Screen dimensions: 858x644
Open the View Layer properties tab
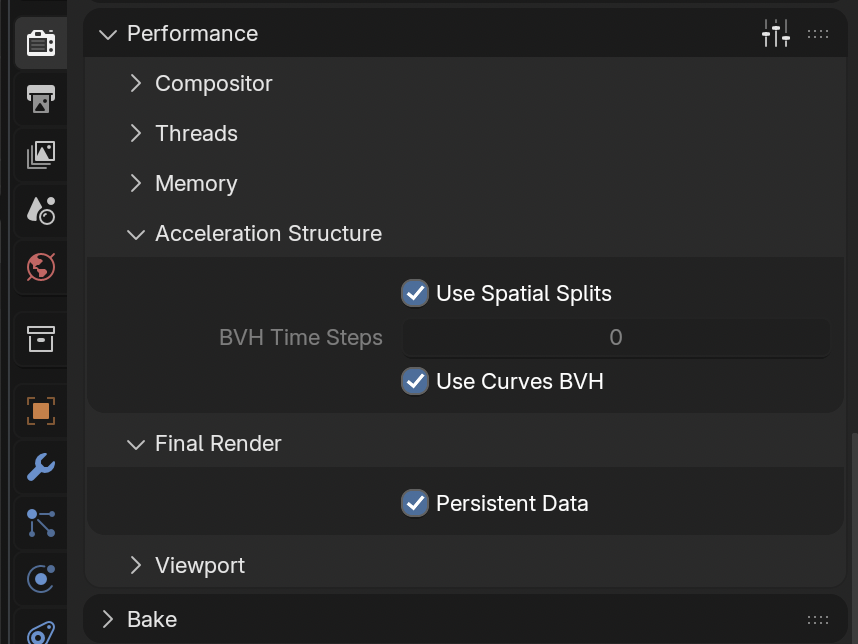coord(41,154)
